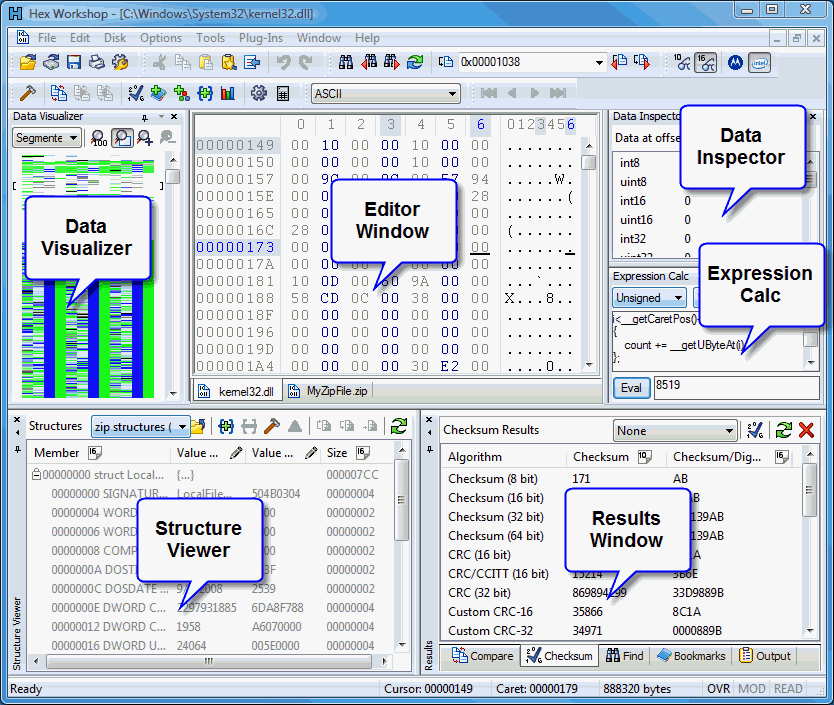Viewport: 834px width, 705px height.
Task: Select the CRC (32 bit) row
Action: (622, 593)
